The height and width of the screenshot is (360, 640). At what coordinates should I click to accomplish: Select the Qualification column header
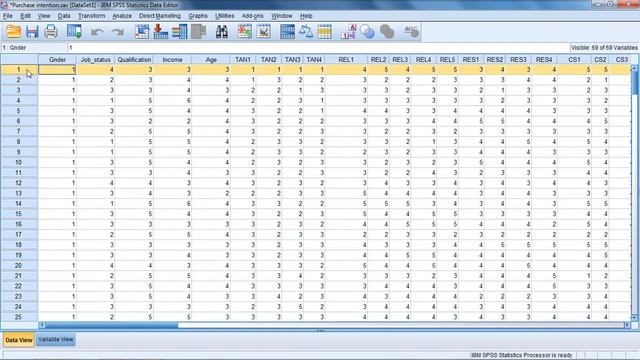click(x=134, y=60)
